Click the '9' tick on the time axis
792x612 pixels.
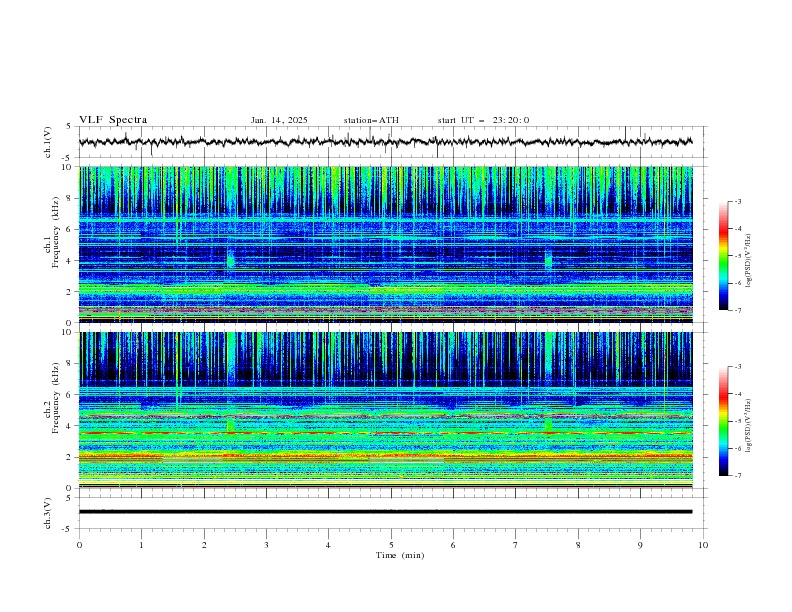click(640, 545)
